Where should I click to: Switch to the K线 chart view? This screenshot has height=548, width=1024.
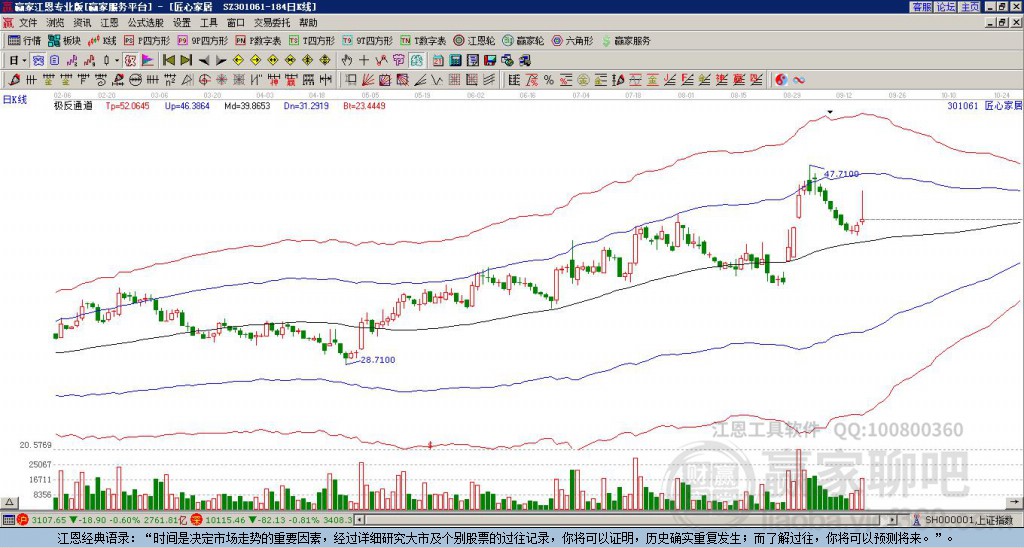point(102,40)
